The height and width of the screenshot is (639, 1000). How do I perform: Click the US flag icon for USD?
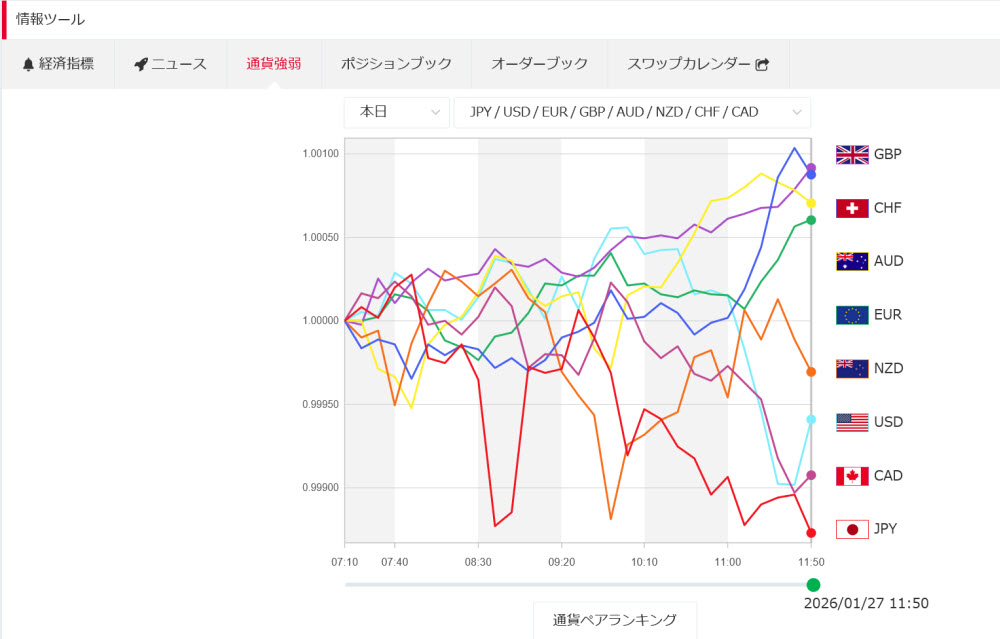pyautogui.click(x=852, y=422)
